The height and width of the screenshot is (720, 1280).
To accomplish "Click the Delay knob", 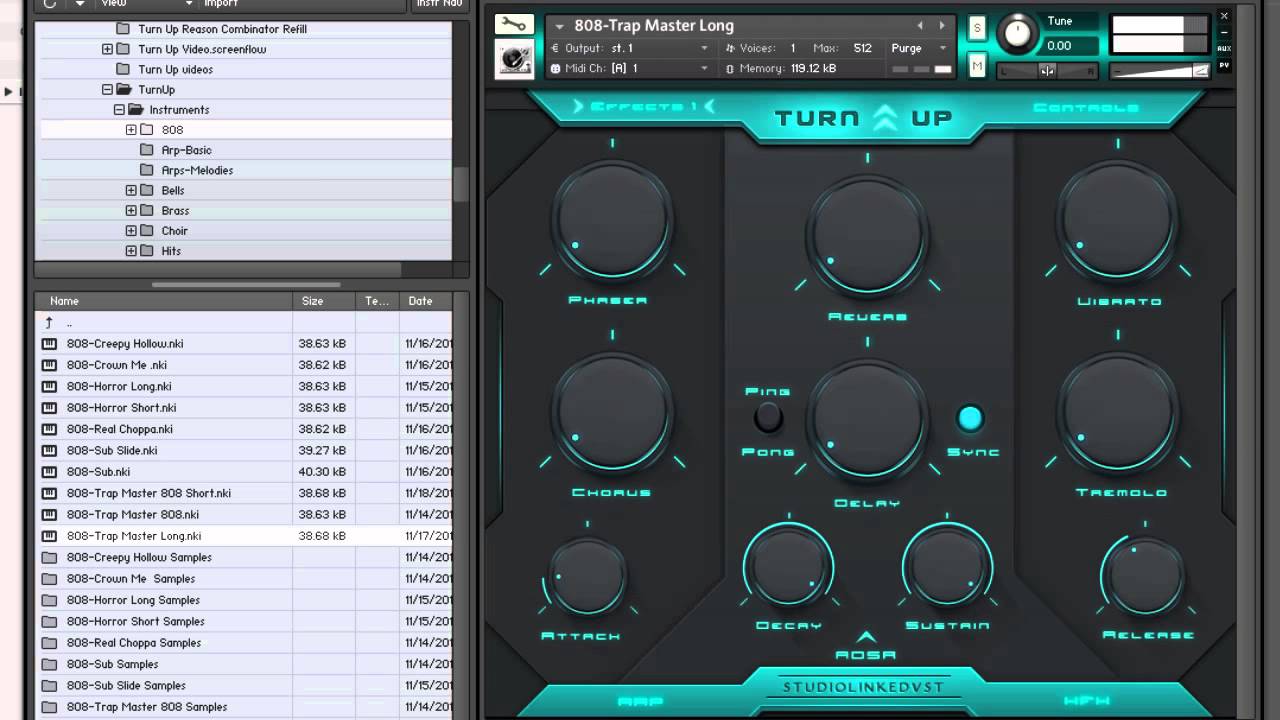I will pyautogui.click(x=867, y=420).
